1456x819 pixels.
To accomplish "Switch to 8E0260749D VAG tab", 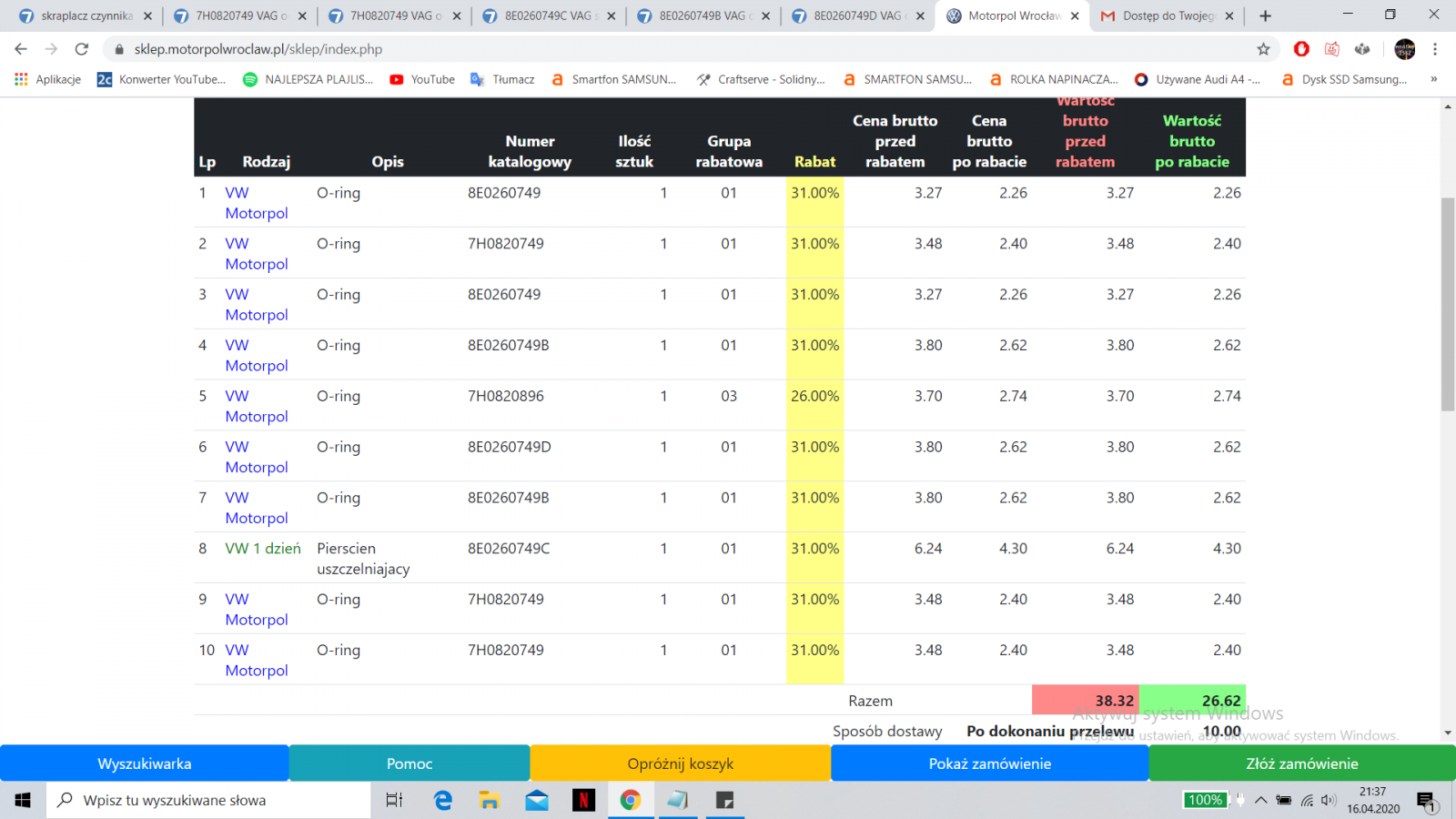I will click(858, 15).
